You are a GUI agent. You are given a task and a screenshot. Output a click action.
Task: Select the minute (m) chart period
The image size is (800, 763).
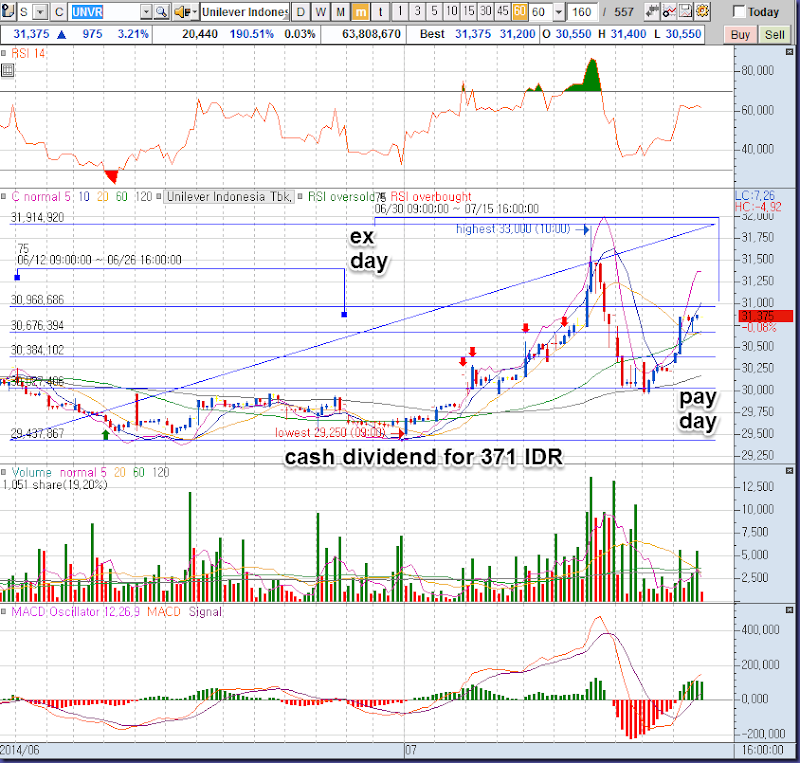pos(361,12)
